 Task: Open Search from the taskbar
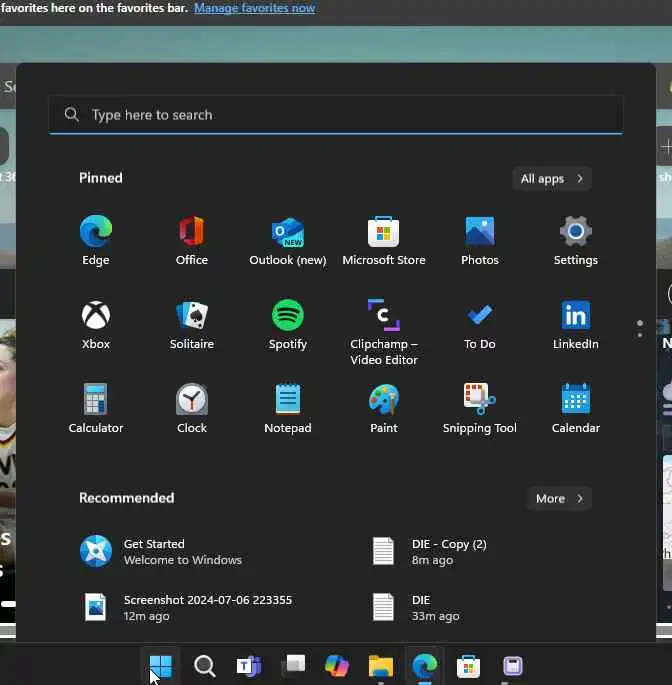(x=204, y=666)
